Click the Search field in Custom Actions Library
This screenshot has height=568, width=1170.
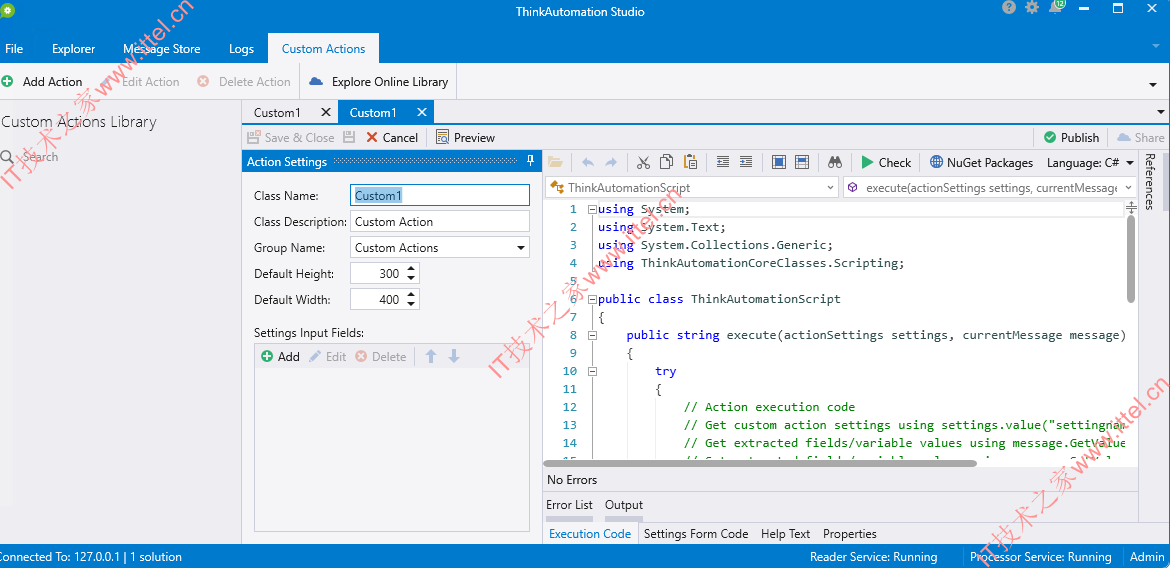(x=119, y=157)
